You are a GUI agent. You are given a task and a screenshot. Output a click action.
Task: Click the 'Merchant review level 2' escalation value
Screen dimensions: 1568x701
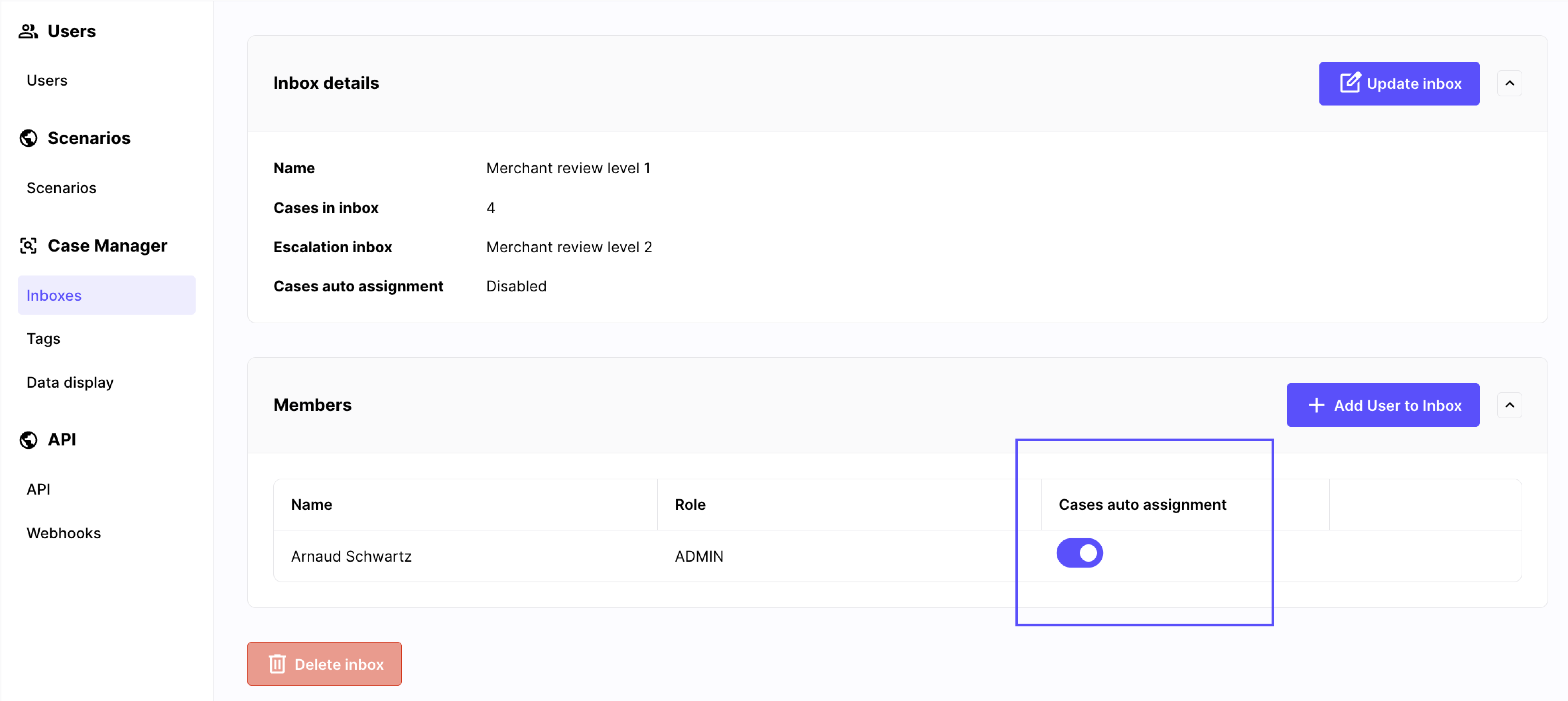569,247
